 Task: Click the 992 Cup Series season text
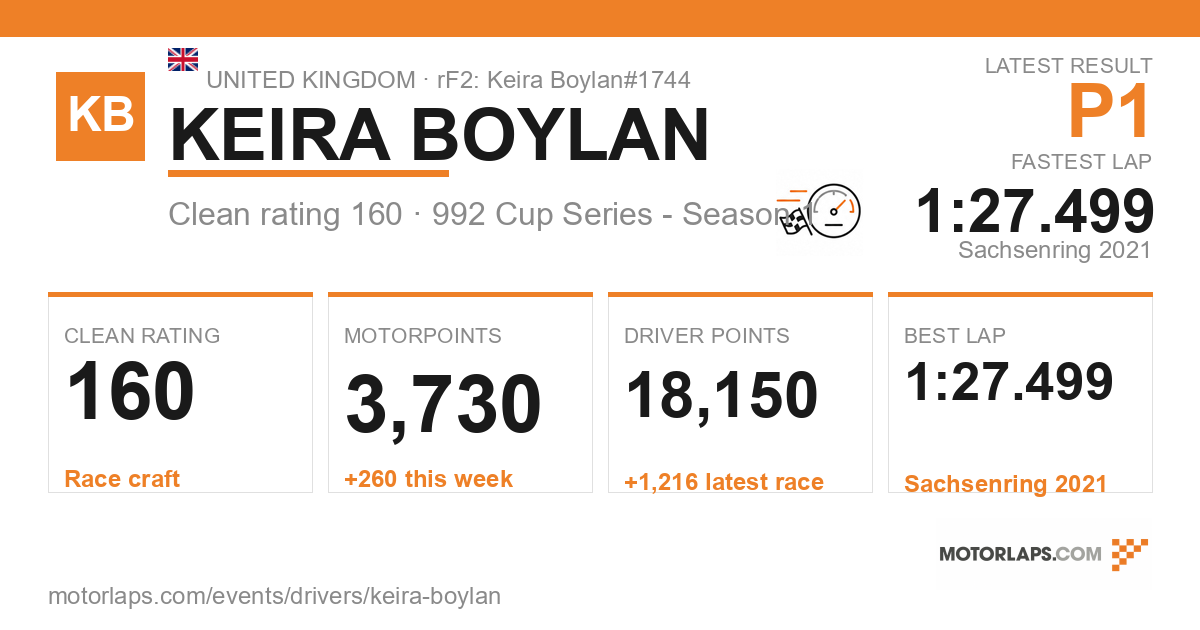(620, 214)
